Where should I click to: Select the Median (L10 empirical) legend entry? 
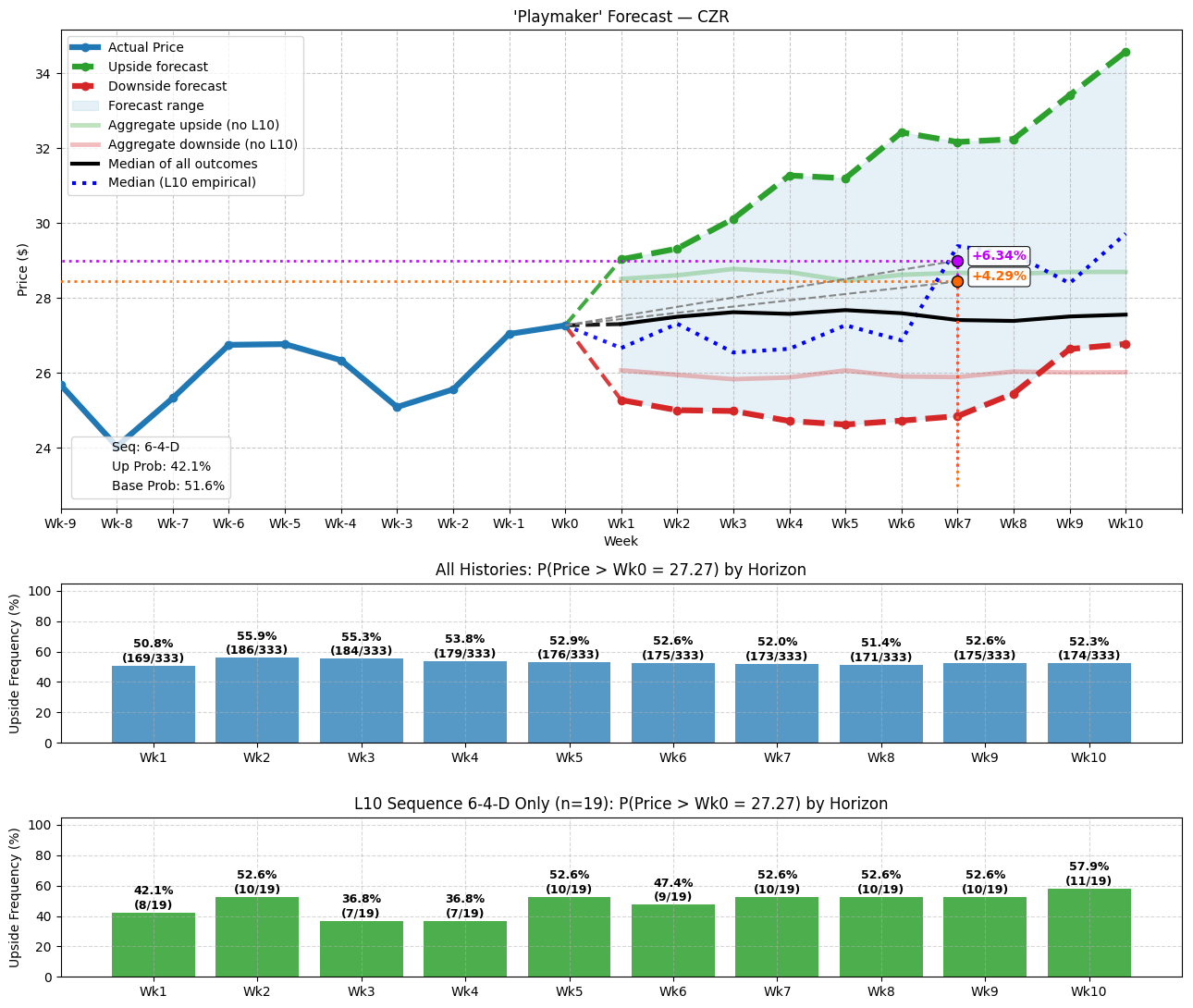pyautogui.click(x=163, y=182)
